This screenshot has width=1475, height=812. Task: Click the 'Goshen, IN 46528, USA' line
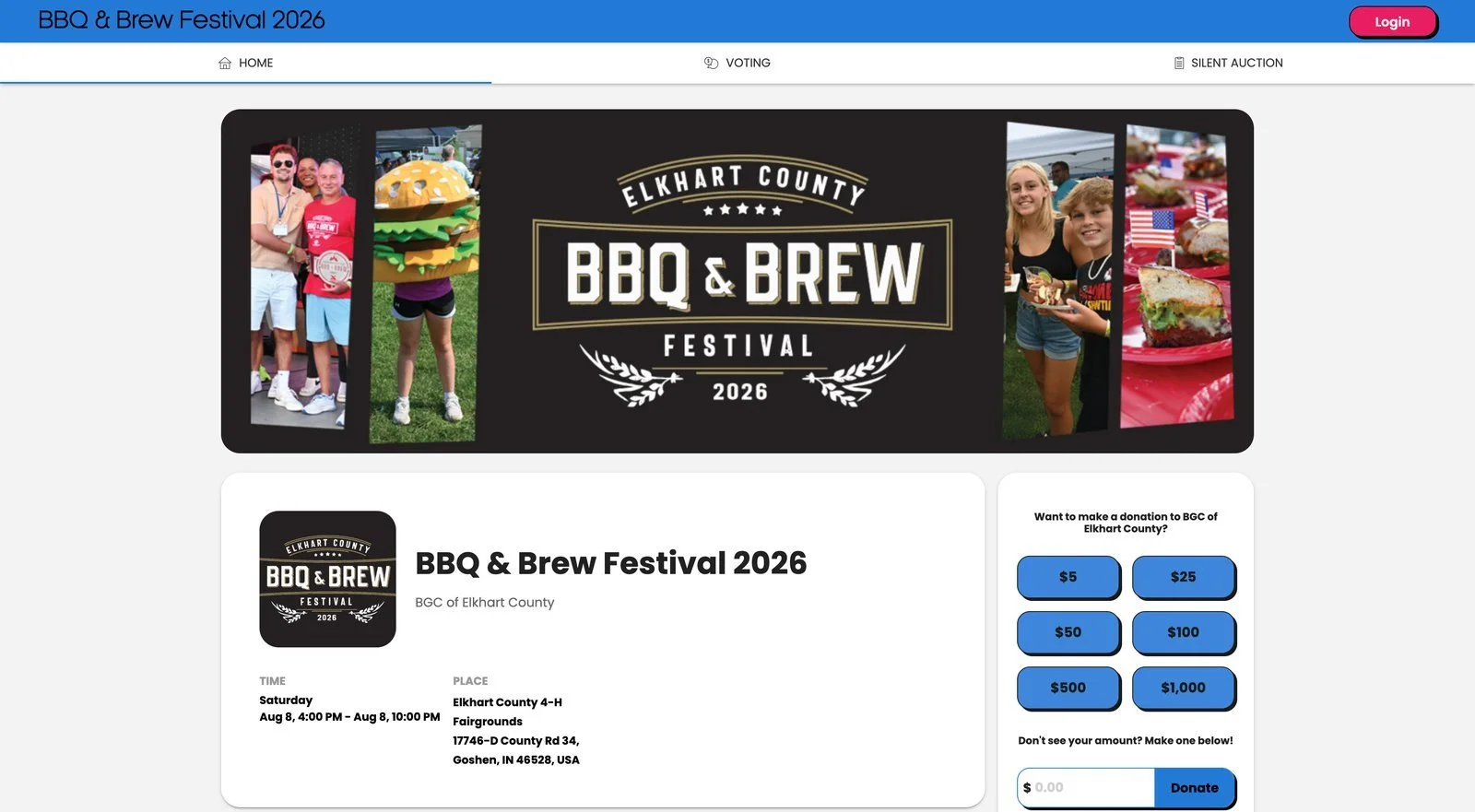(x=516, y=760)
